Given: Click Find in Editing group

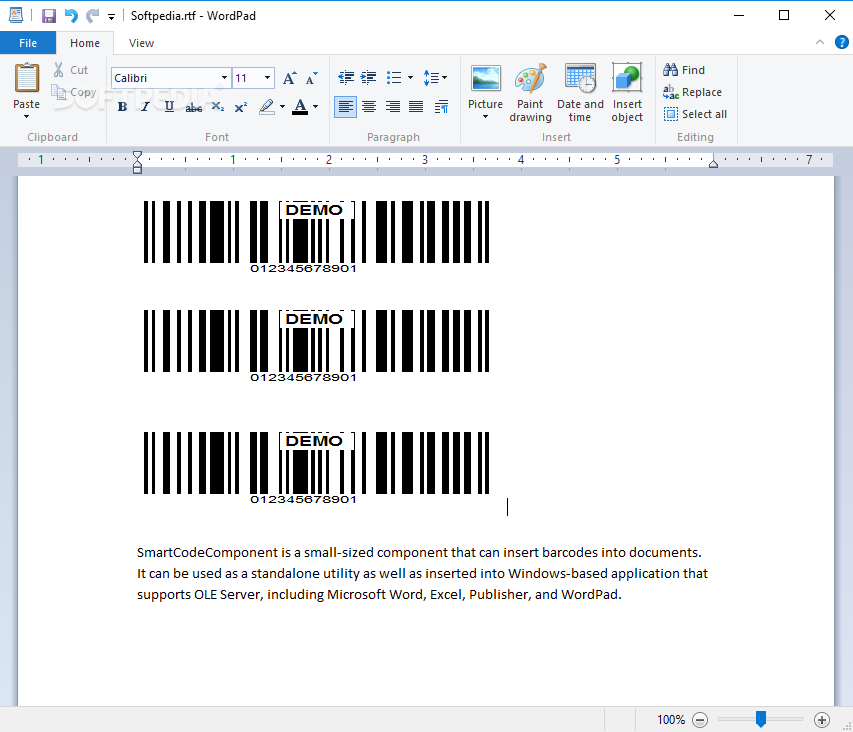Looking at the screenshot, I should click(x=684, y=70).
